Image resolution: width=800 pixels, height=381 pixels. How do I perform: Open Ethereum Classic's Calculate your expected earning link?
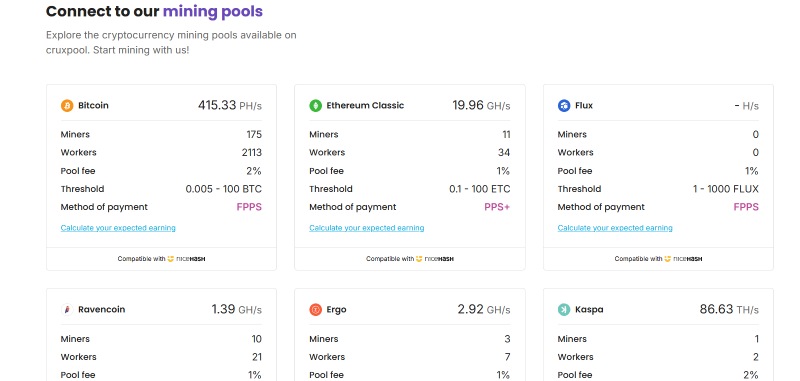tap(366, 228)
